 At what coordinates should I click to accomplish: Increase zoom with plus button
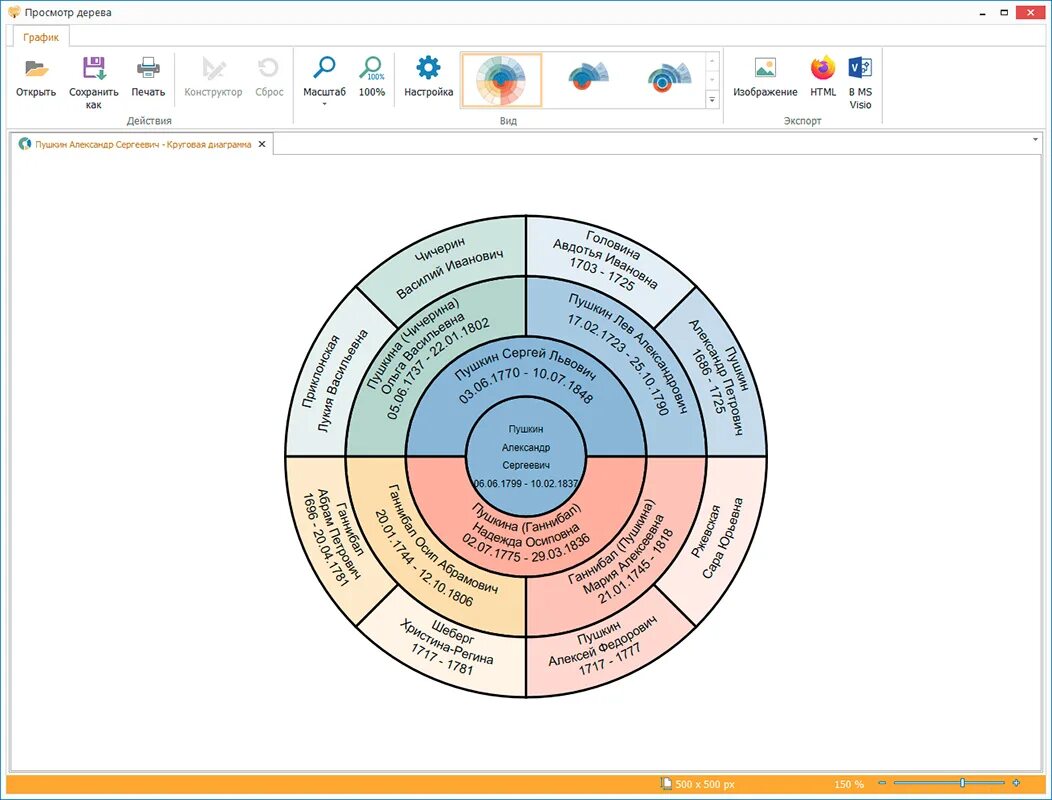pyautogui.click(x=1016, y=783)
